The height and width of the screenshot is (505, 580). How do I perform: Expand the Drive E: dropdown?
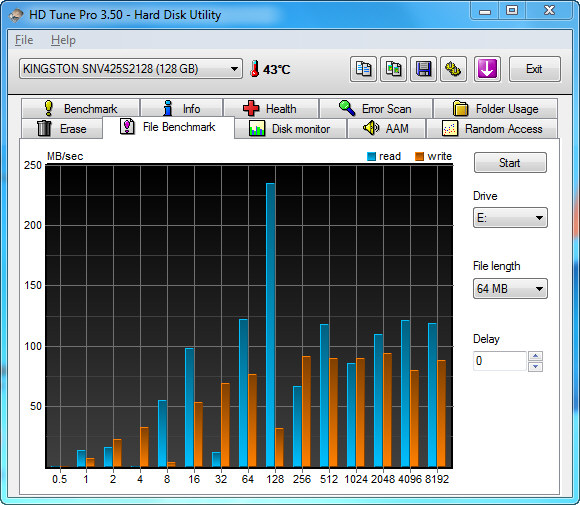[x=510, y=218]
